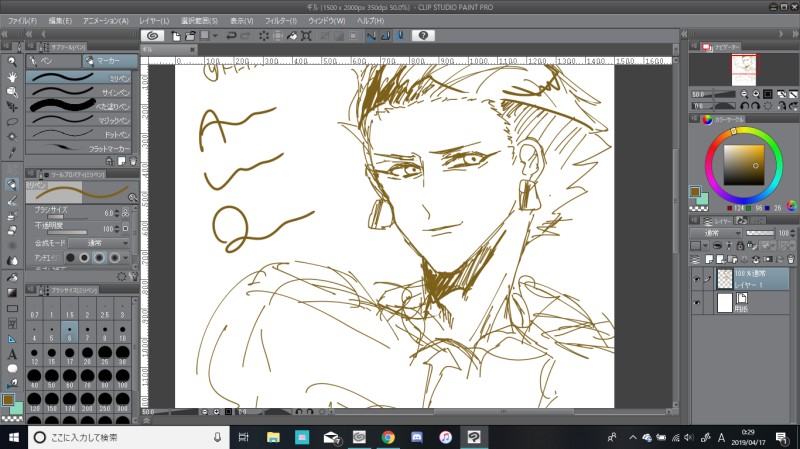The width and height of the screenshot is (800, 449).
Task: Open フィルター(I) menu
Action: point(281,21)
